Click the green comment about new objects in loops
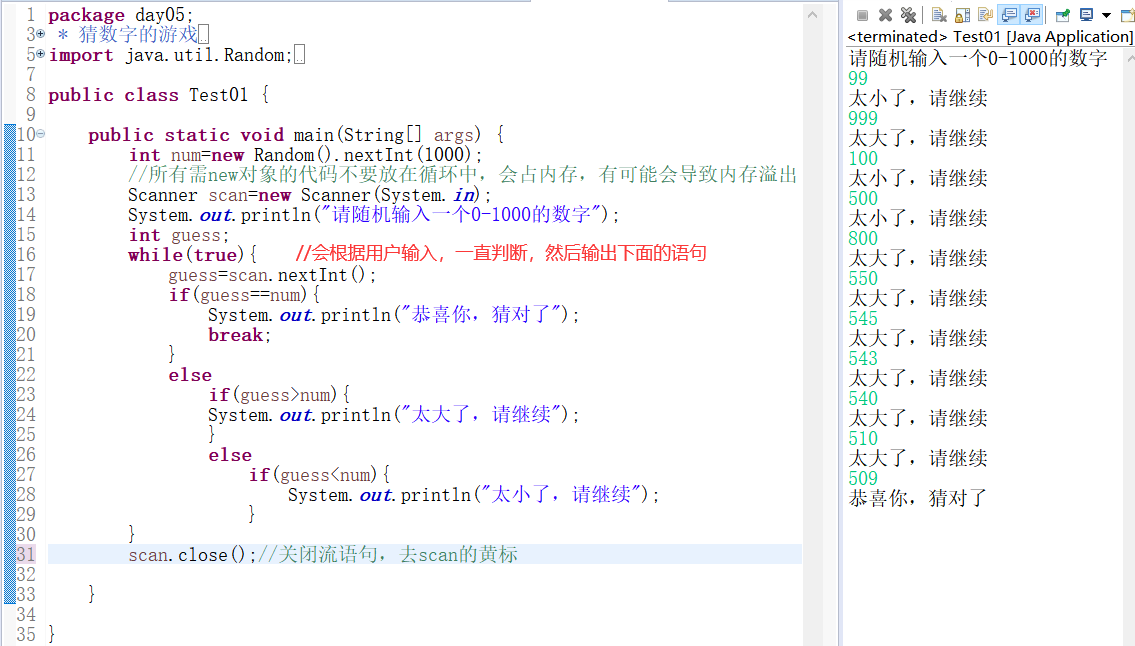 click(x=463, y=175)
